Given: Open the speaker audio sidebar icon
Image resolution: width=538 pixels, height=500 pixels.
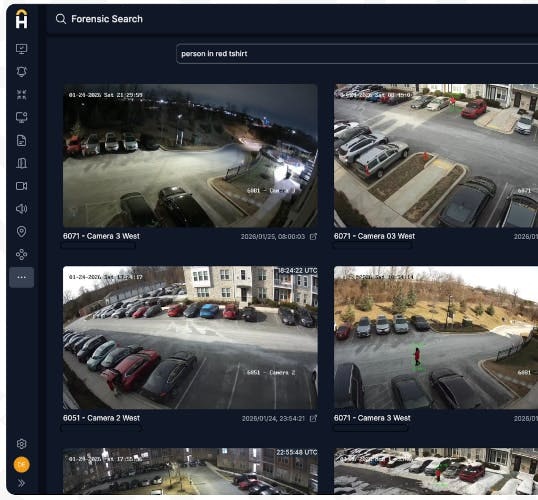Looking at the screenshot, I should pos(22,209).
